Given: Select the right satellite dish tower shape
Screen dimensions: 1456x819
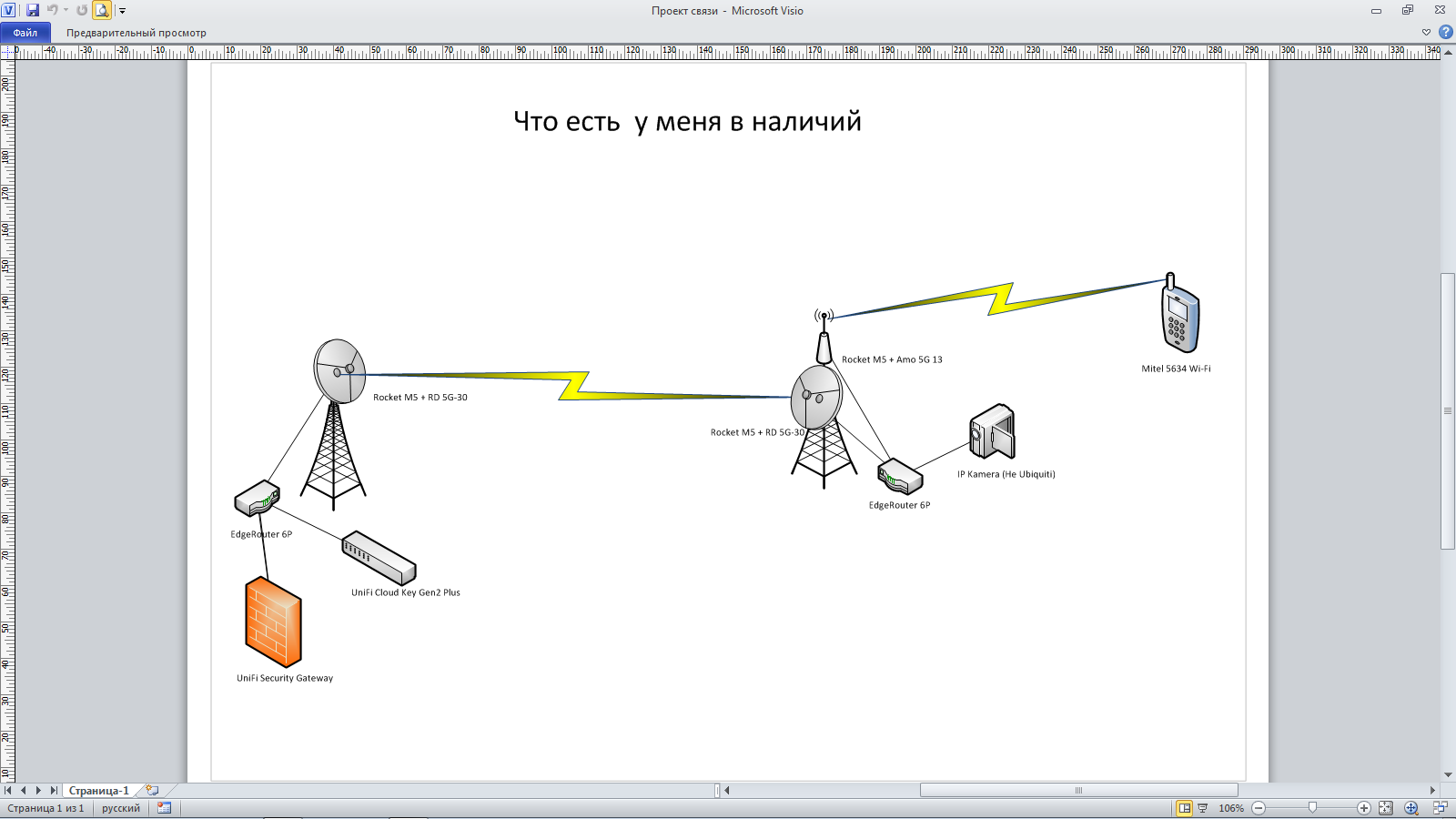Looking at the screenshot, I should (822, 426).
